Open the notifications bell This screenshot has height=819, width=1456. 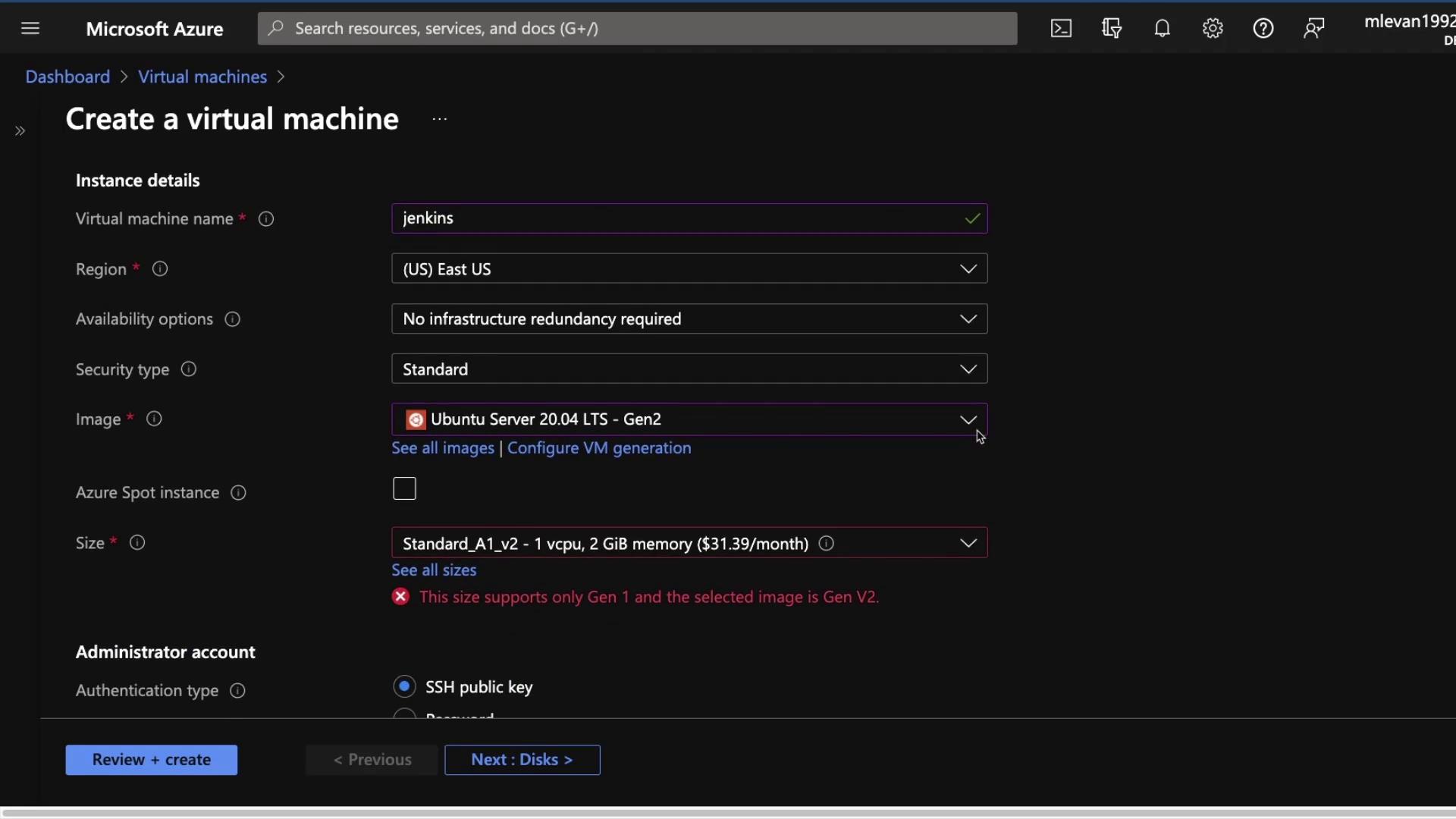[1162, 29]
